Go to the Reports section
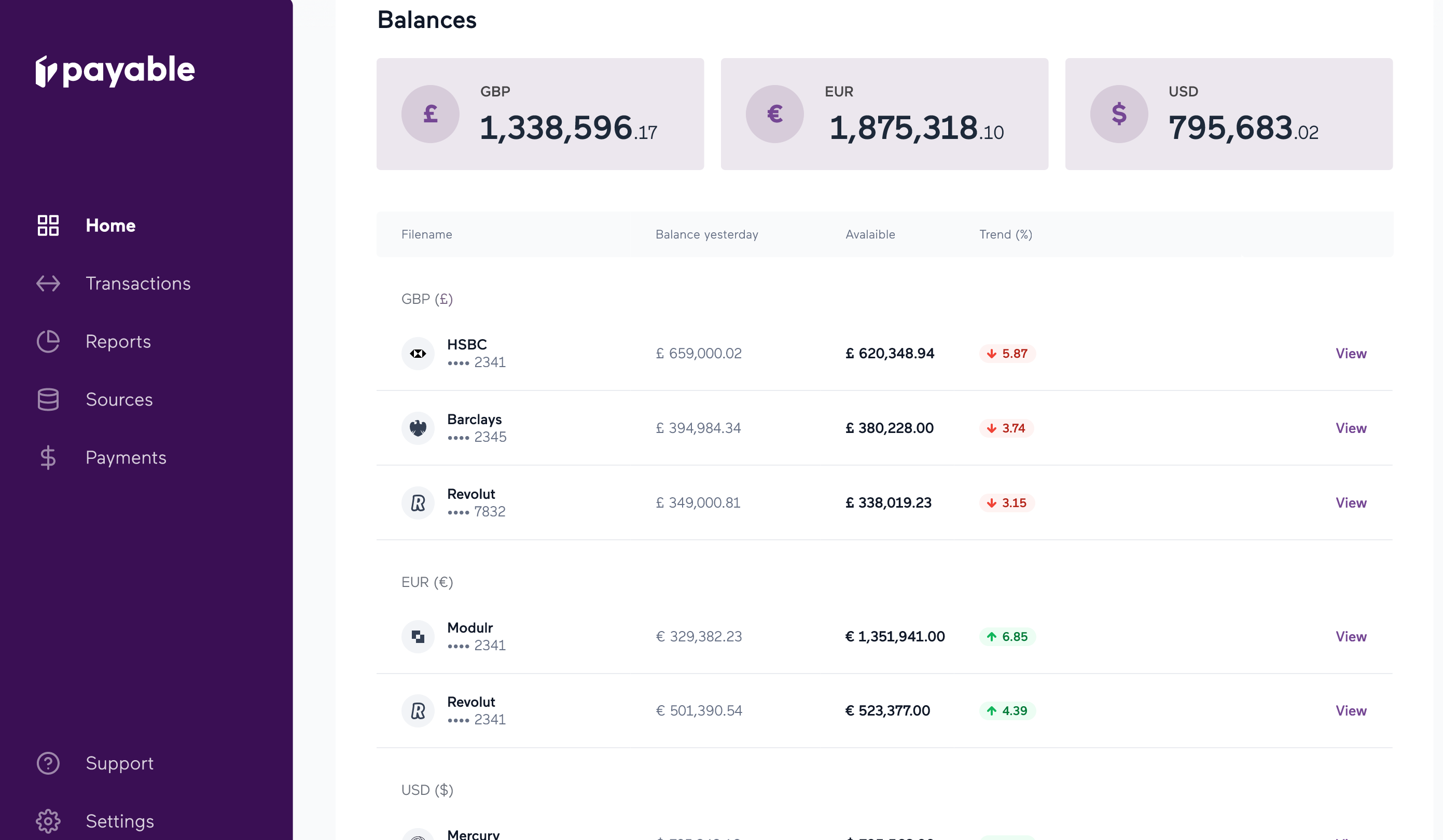This screenshot has height=840, width=1443. click(x=118, y=341)
